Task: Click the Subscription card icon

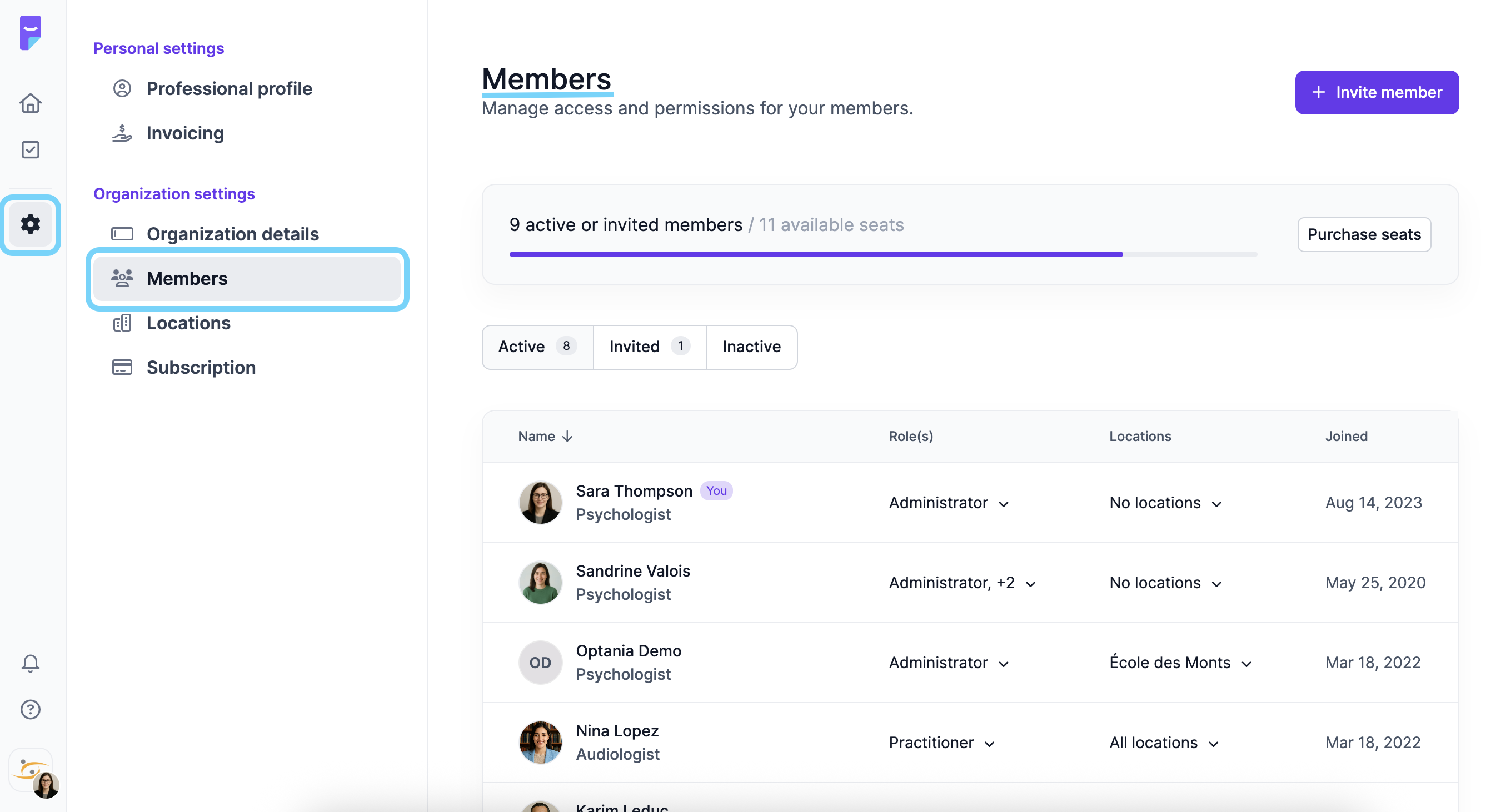Action: pos(122,368)
